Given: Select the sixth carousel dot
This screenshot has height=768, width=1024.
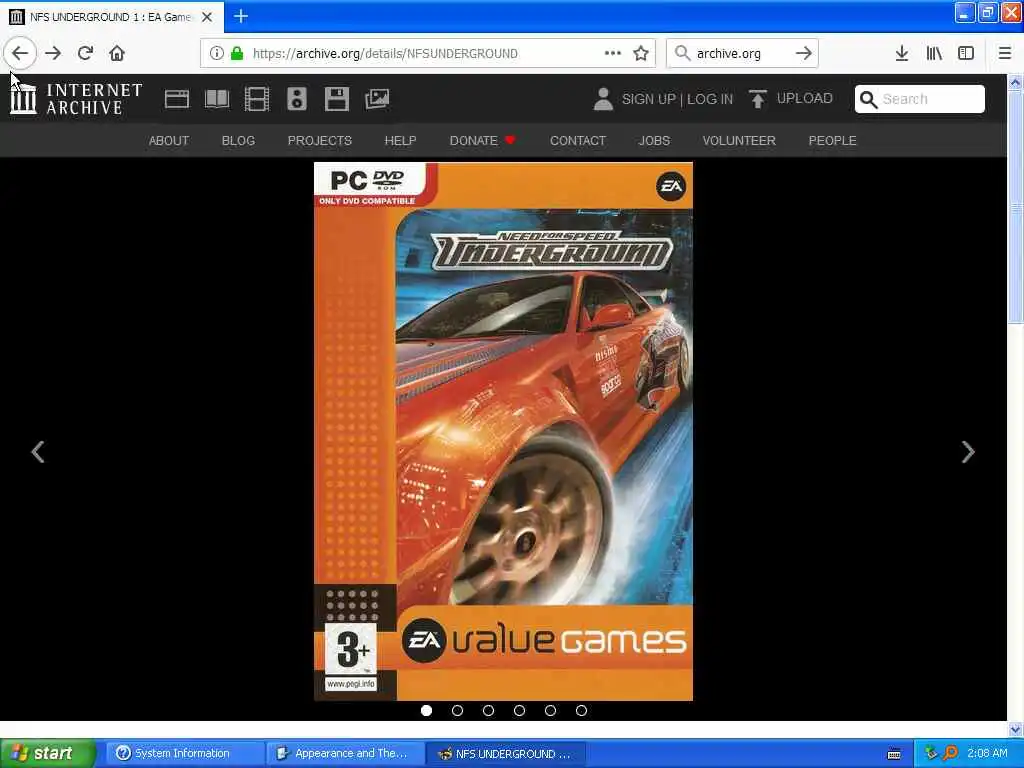Looking at the screenshot, I should coord(581,710).
